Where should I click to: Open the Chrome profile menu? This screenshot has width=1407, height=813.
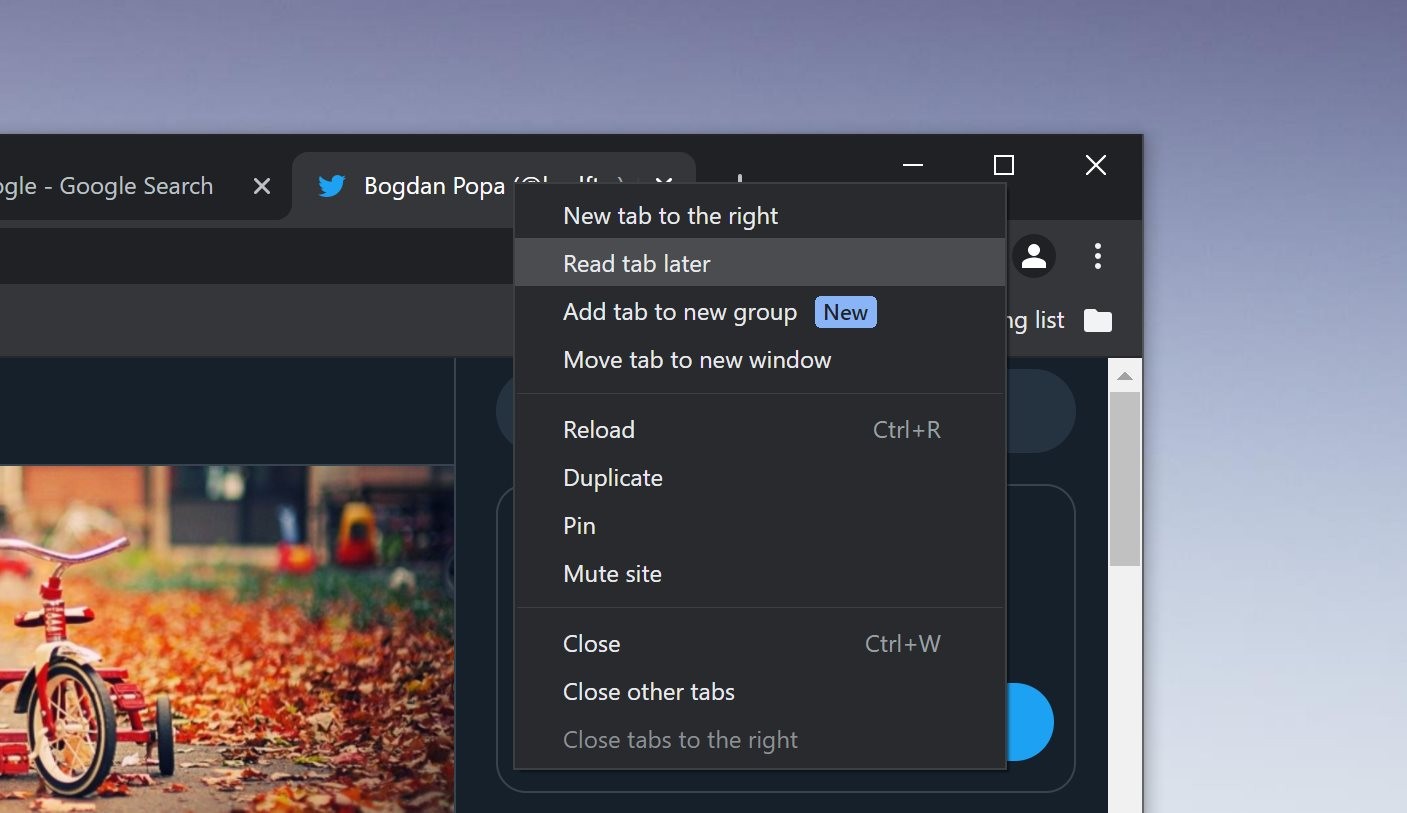pyautogui.click(x=1034, y=256)
